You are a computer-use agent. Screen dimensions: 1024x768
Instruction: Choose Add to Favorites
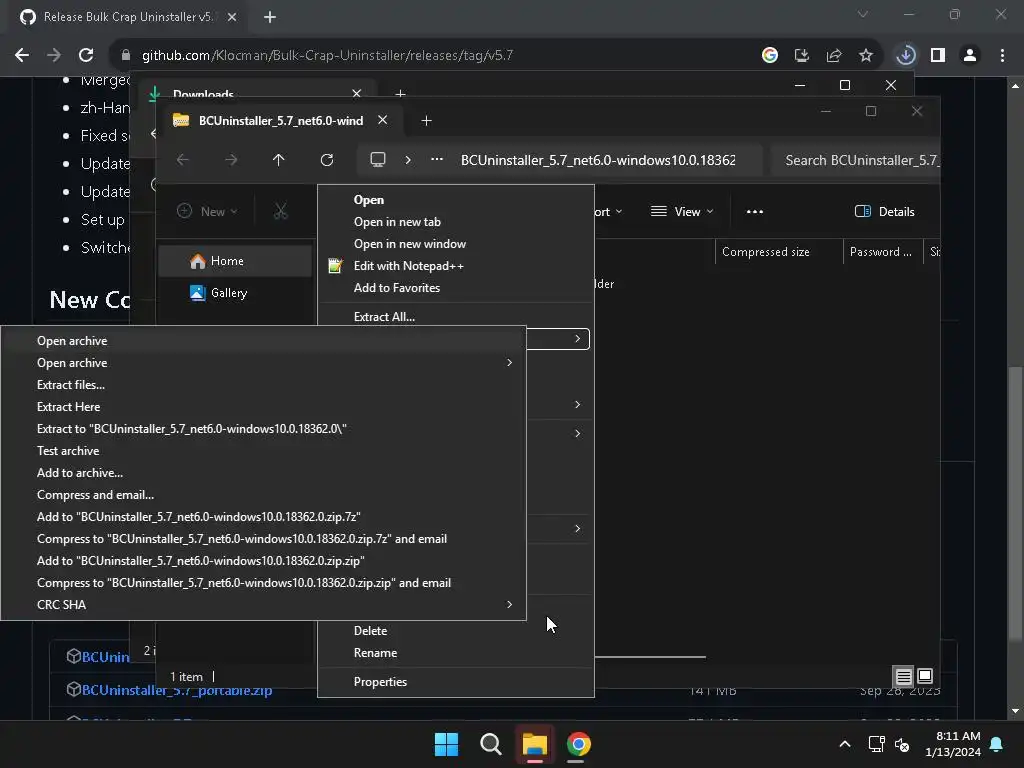pyautogui.click(x=456, y=288)
